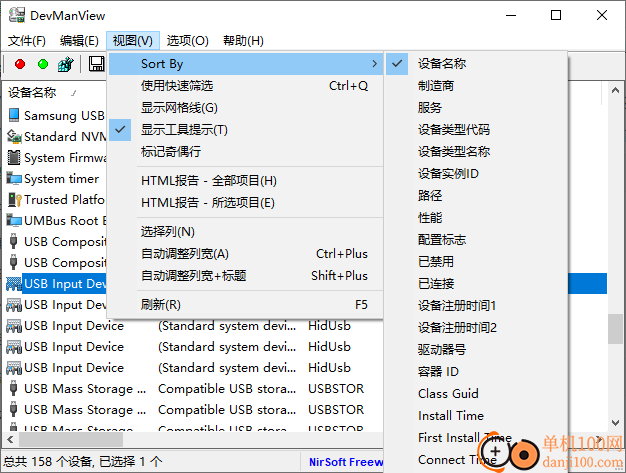Sort by 设备类型代码
Viewport: 626px width, 473px height.
[477, 130]
